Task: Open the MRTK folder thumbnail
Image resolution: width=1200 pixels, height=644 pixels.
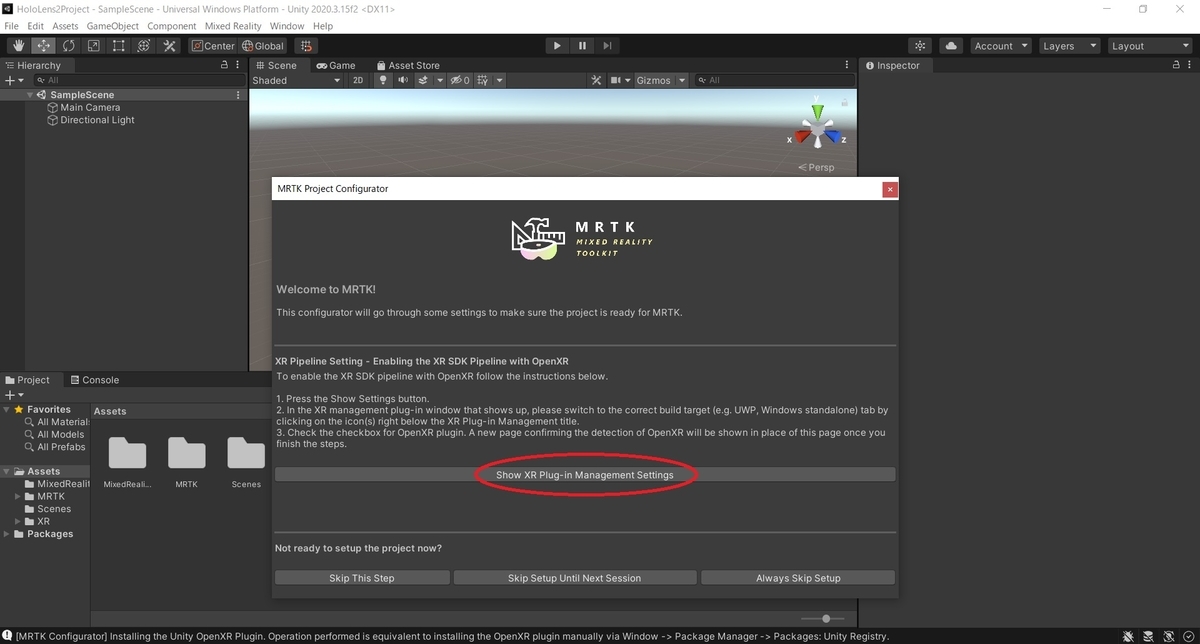Action: click(x=186, y=461)
